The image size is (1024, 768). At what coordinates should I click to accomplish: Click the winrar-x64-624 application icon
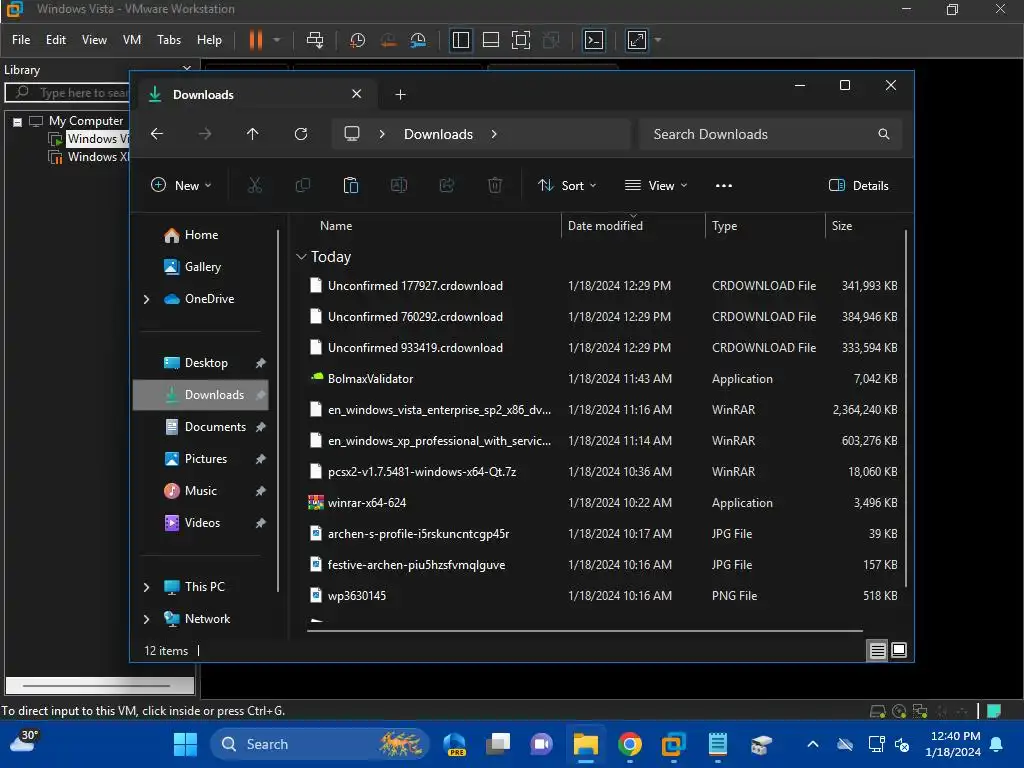316,502
